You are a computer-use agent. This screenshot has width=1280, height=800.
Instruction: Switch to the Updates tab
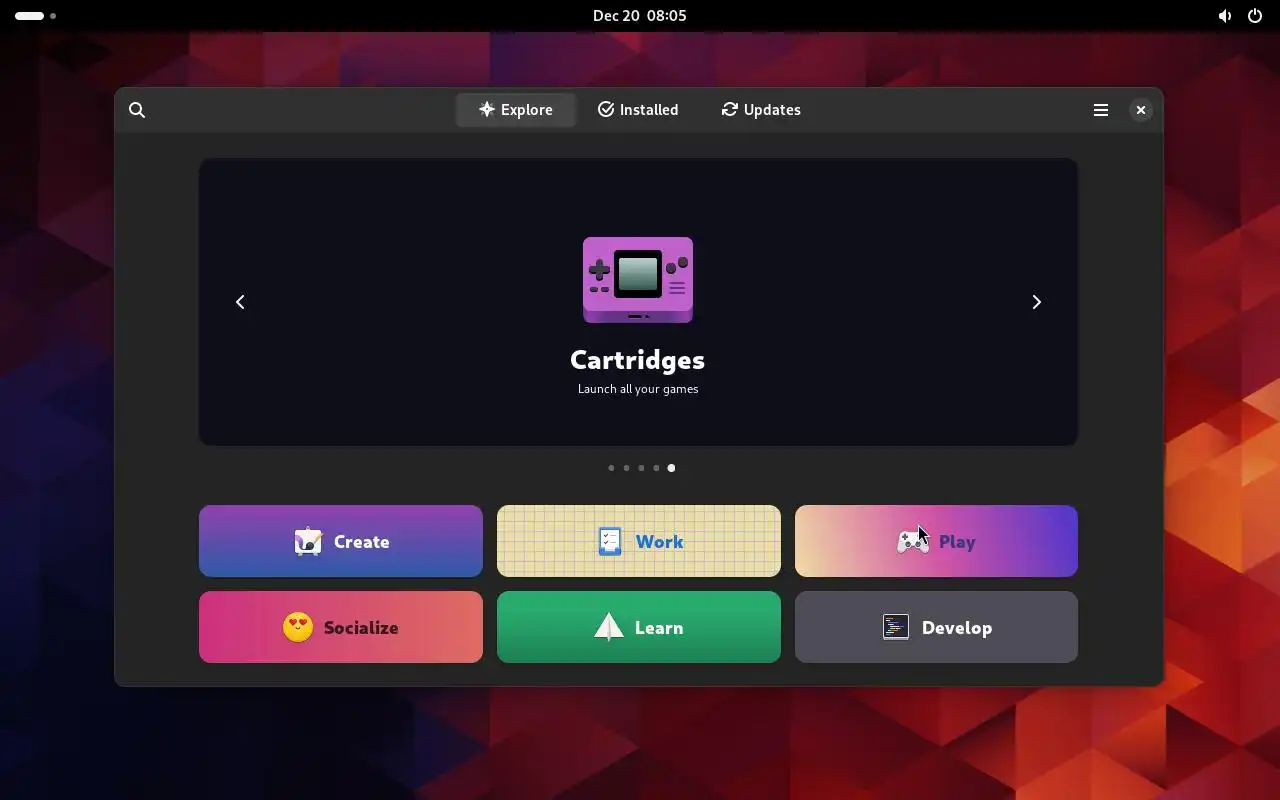point(761,110)
